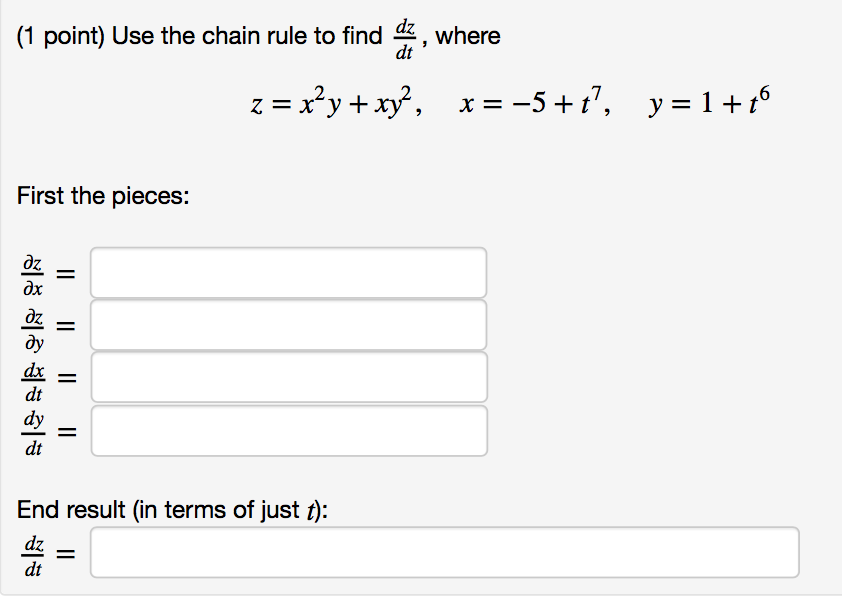Click the dy/dt fraction label
This screenshot has width=842, height=596.
click(31, 430)
